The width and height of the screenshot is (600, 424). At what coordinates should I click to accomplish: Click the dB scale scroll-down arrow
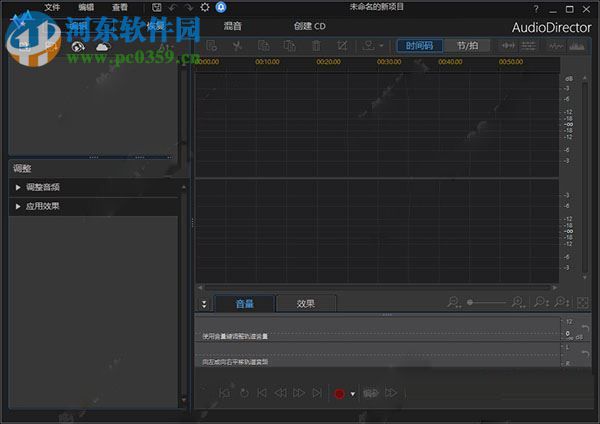point(585,277)
